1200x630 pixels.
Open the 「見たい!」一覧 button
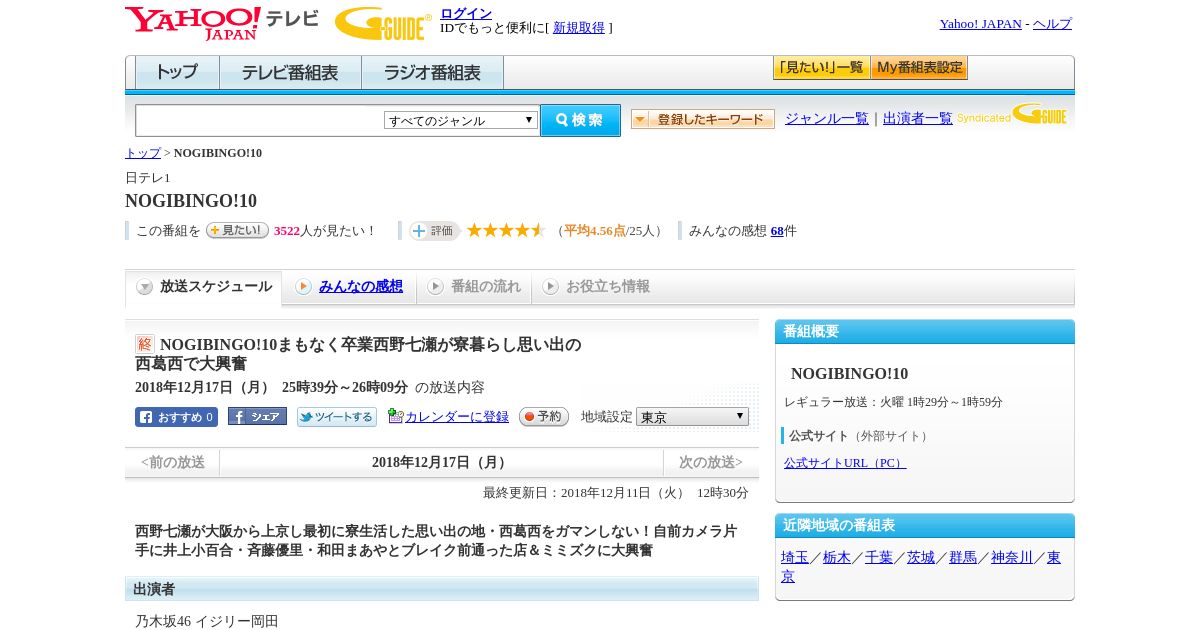point(821,68)
